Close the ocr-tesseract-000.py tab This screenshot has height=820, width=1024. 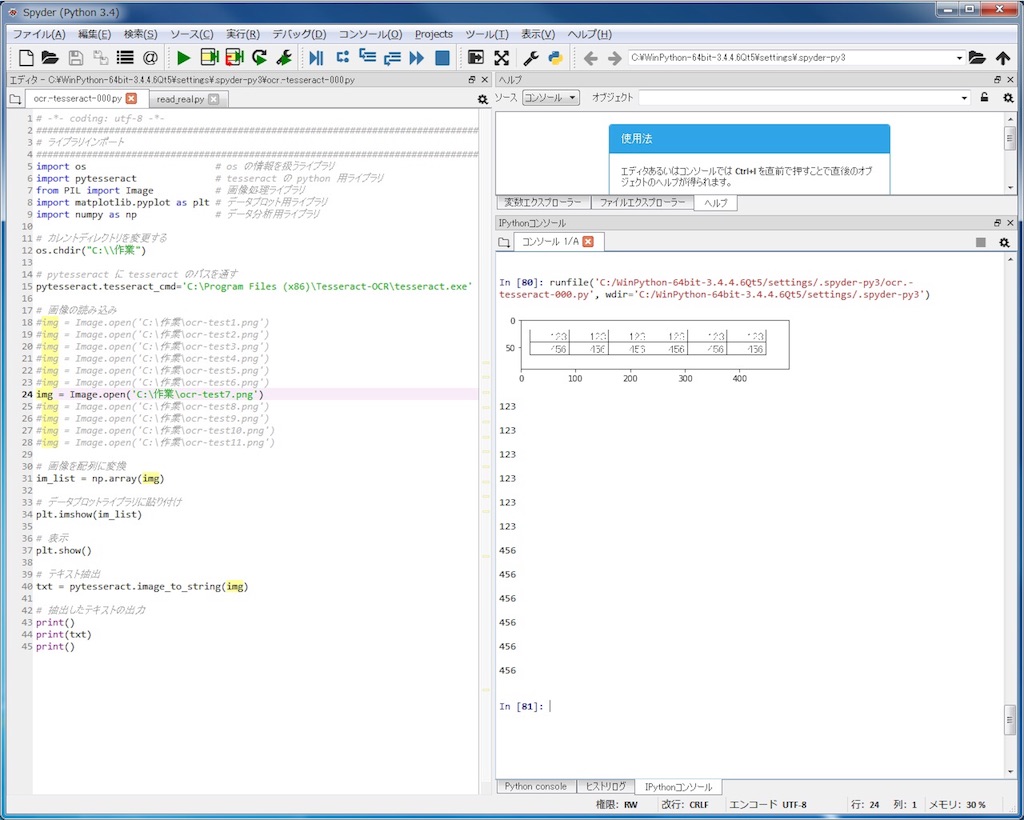click(131, 98)
